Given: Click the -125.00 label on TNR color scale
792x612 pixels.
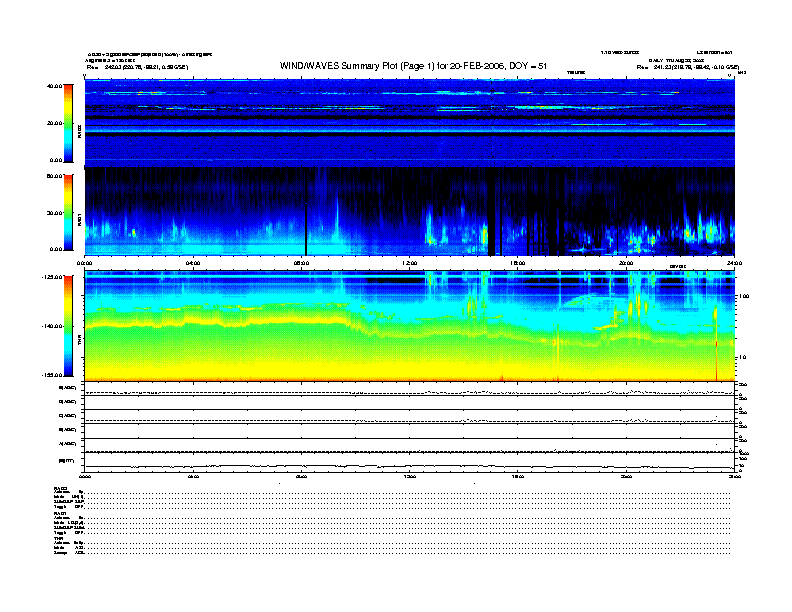Looking at the screenshot, I should [x=53, y=277].
